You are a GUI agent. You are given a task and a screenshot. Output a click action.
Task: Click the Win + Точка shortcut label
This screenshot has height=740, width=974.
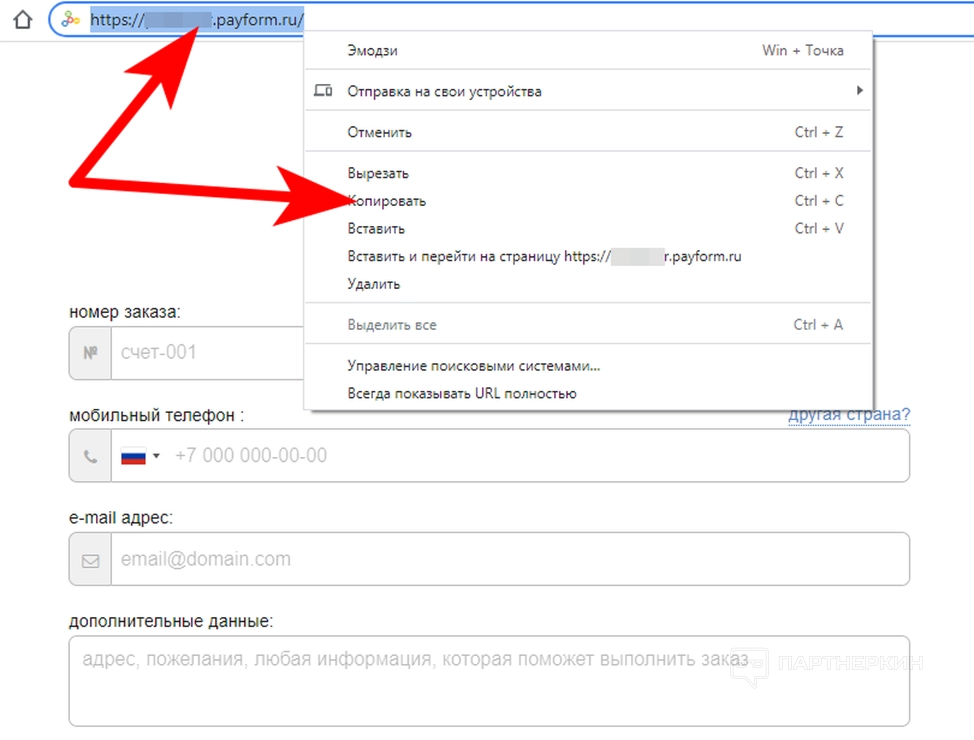click(x=803, y=50)
